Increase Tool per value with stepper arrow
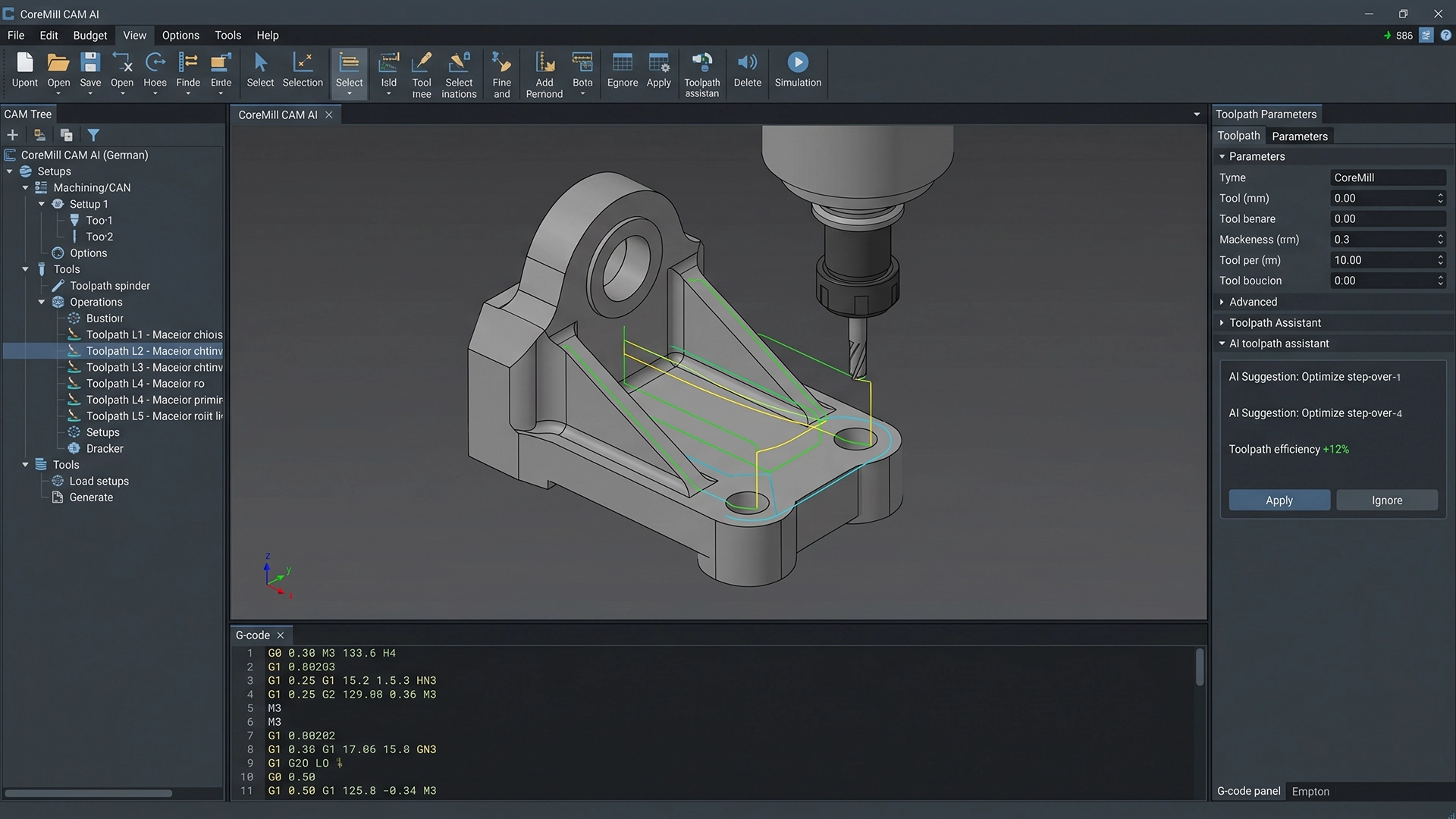Screen dimensions: 1456x819 coord(1439,256)
